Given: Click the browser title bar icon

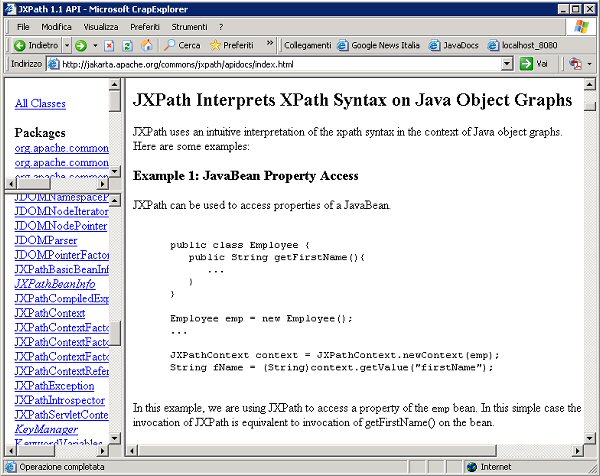Looking at the screenshot, I should pos(10,9).
